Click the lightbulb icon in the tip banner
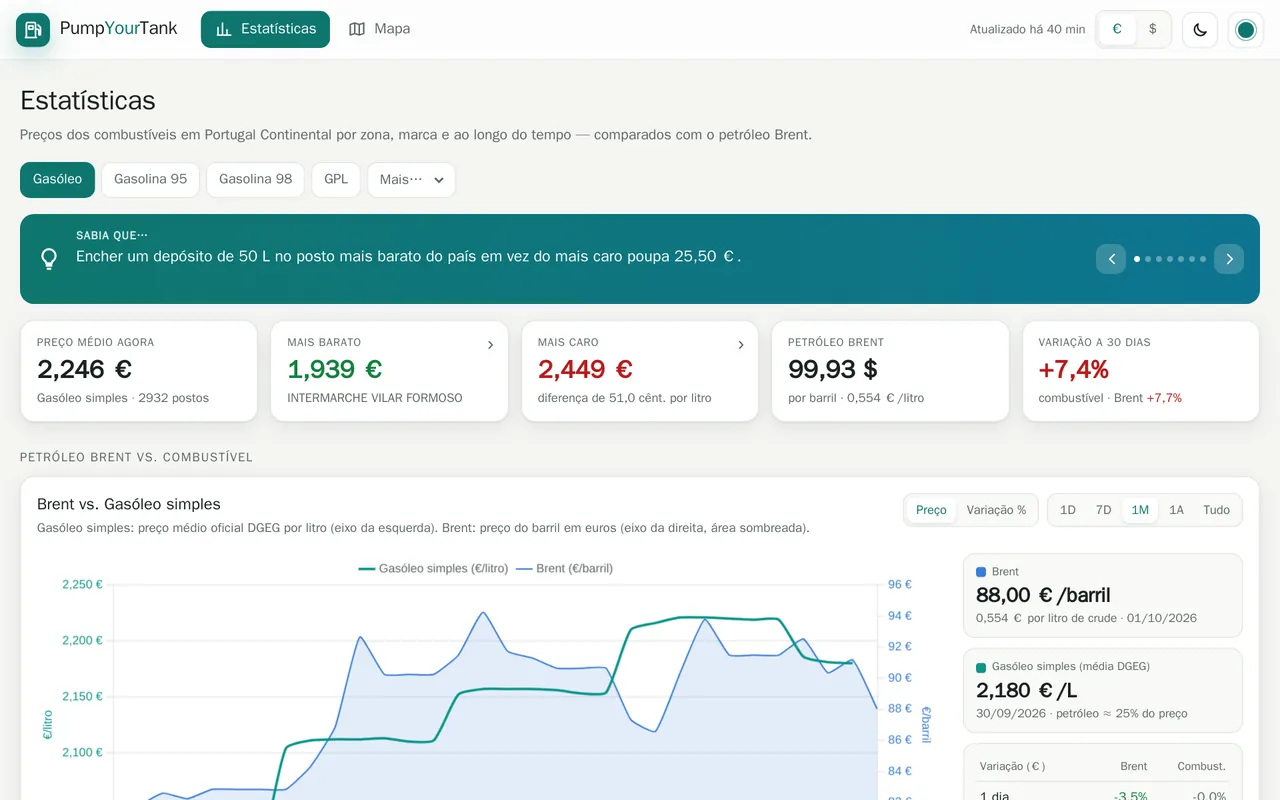 click(49, 259)
